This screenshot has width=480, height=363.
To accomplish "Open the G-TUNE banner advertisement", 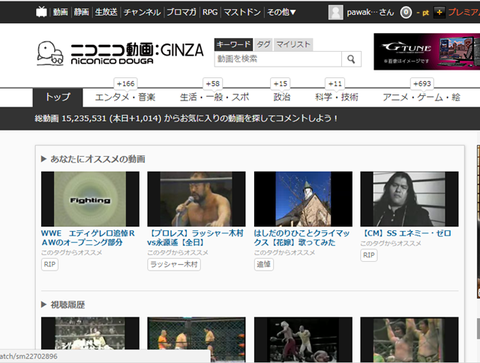I will click(427, 52).
